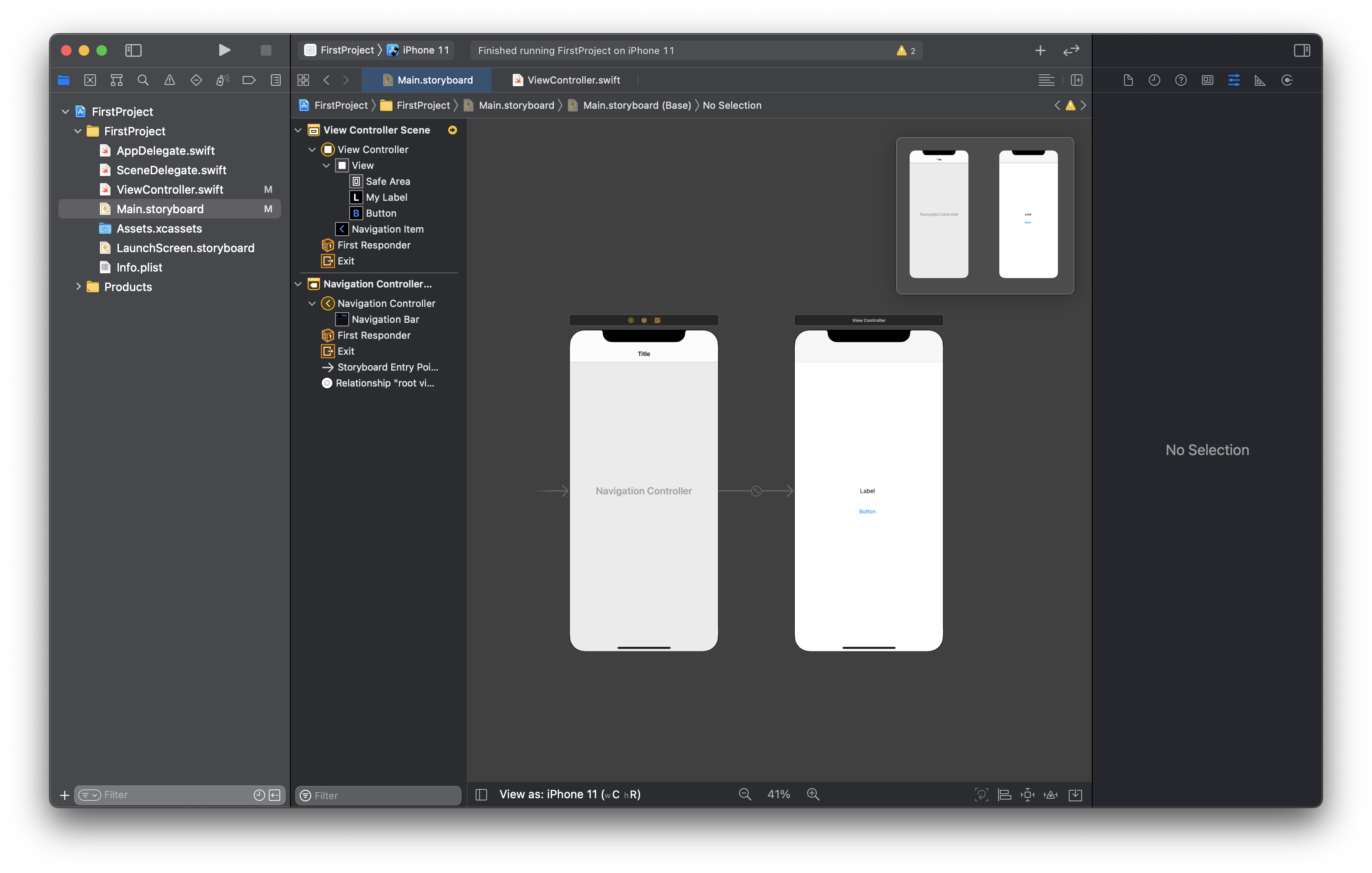Toggle the navigator sidebar visibility
The height and width of the screenshot is (873, 1372).
133,50
